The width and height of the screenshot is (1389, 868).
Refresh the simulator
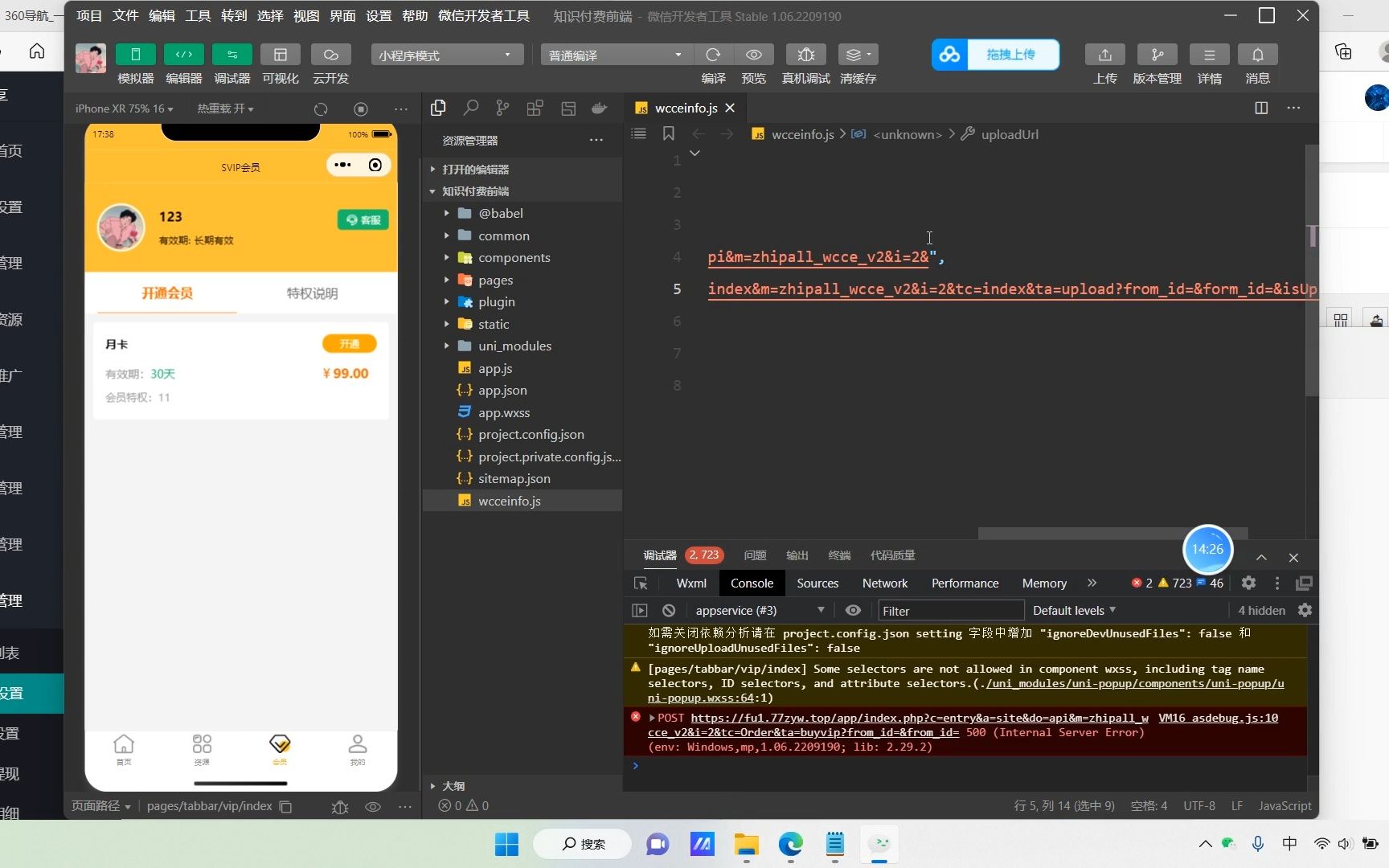[321, 108]
